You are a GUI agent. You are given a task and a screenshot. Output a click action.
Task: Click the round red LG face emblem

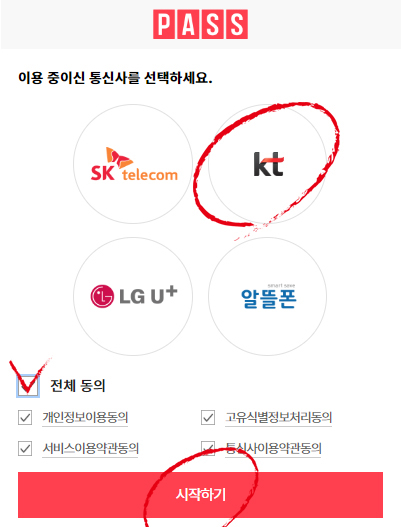[102, 296]
